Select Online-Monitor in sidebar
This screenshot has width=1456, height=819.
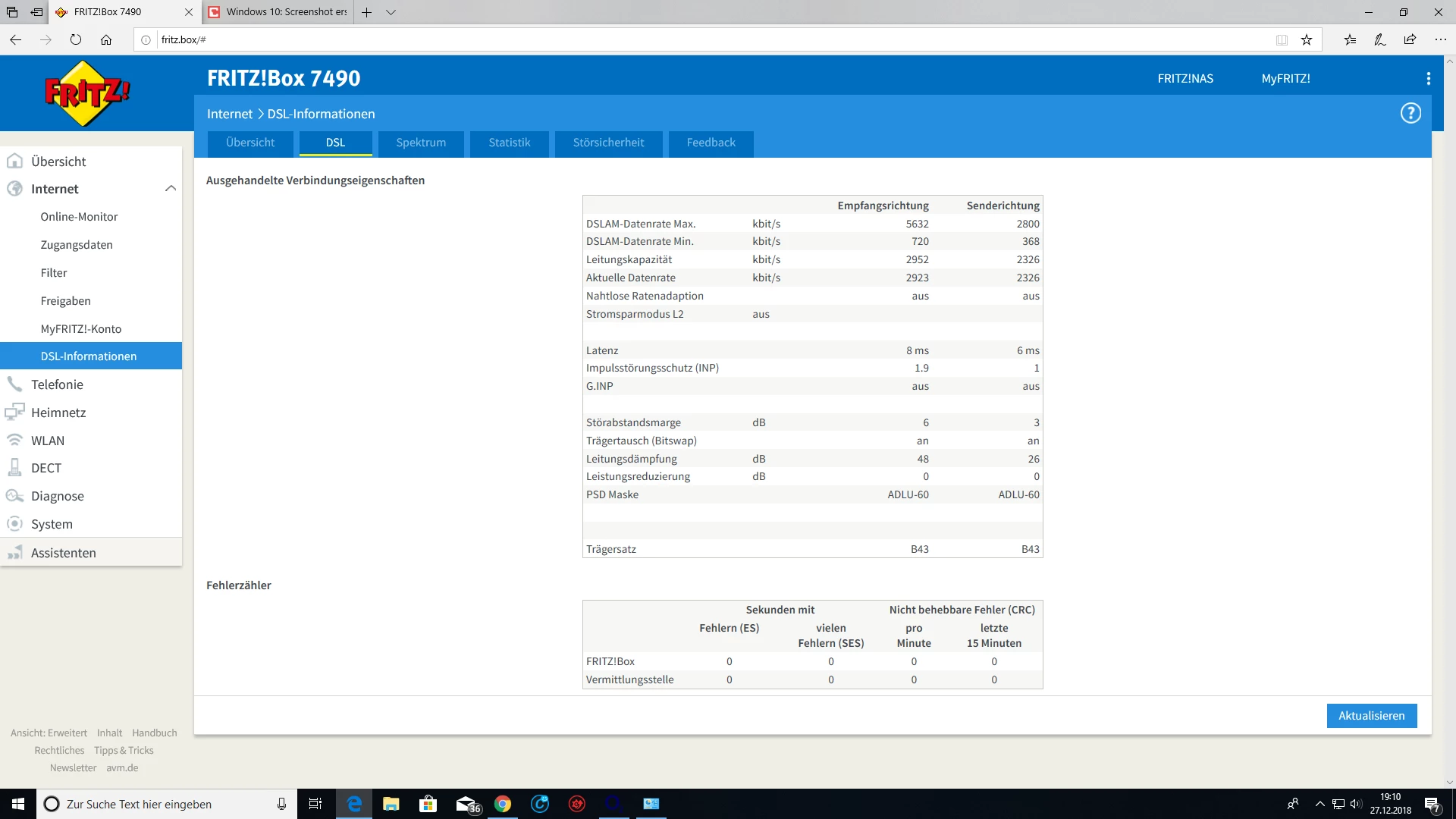tap(79, 217)
